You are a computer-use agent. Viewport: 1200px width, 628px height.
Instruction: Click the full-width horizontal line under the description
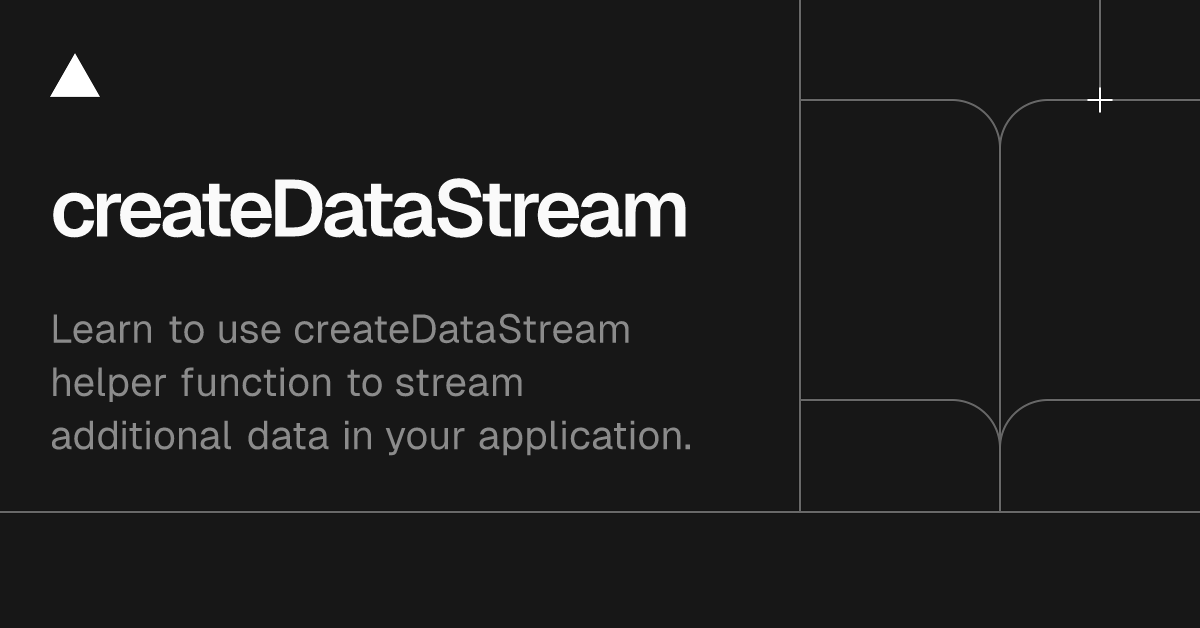click(x=600, y=512)
